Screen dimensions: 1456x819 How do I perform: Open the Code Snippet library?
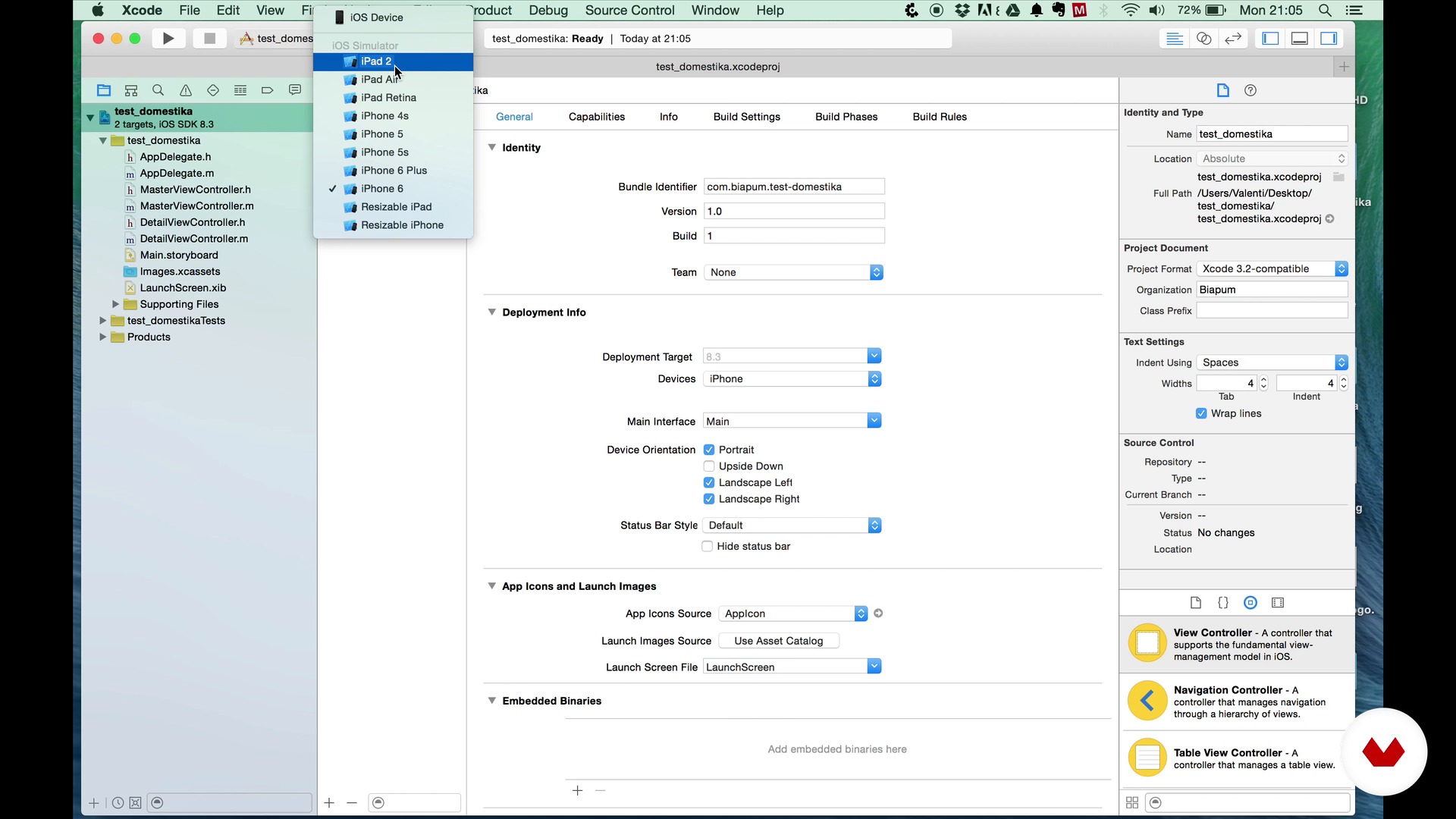coord(1223,603)
